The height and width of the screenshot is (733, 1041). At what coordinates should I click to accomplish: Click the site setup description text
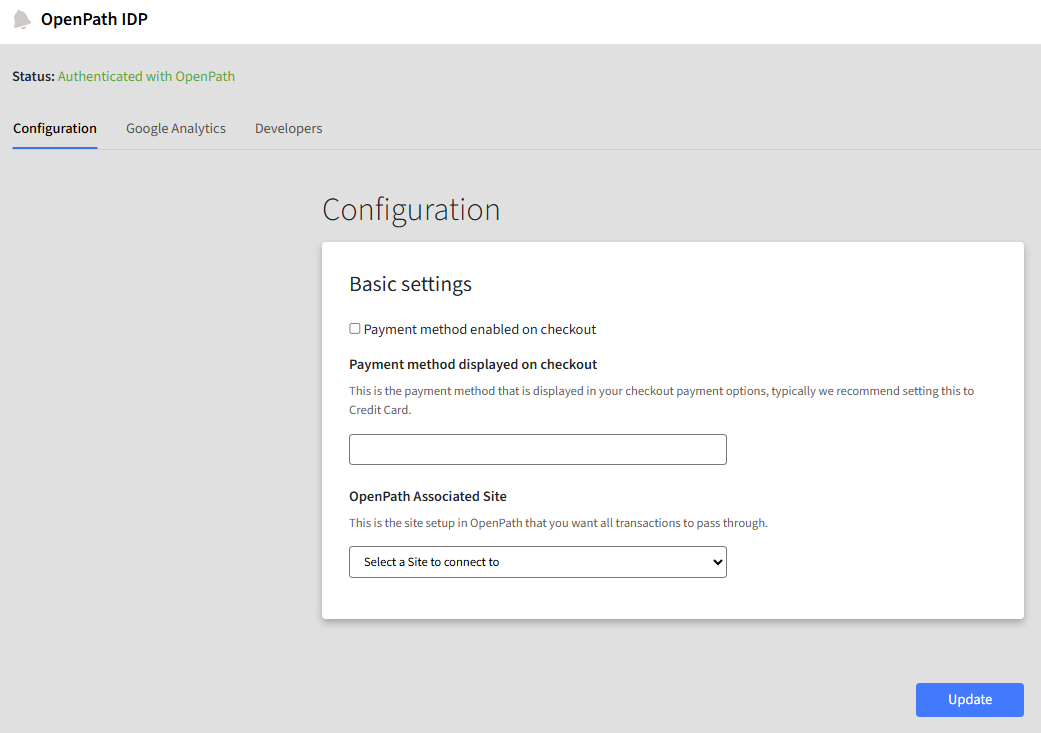pos(558,523)
